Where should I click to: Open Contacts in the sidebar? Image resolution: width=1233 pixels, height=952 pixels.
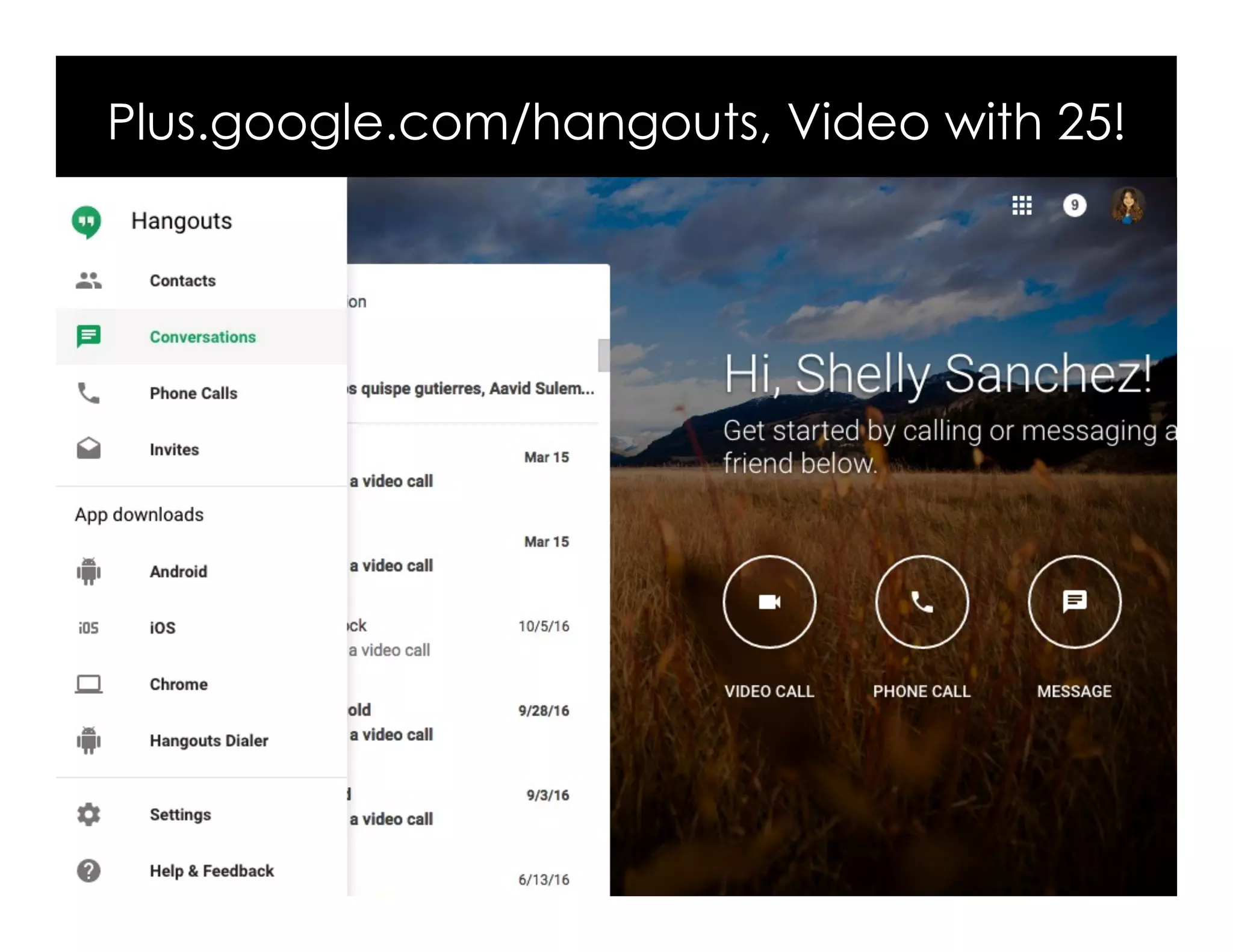pyautogui.click(x=201, y=280)
